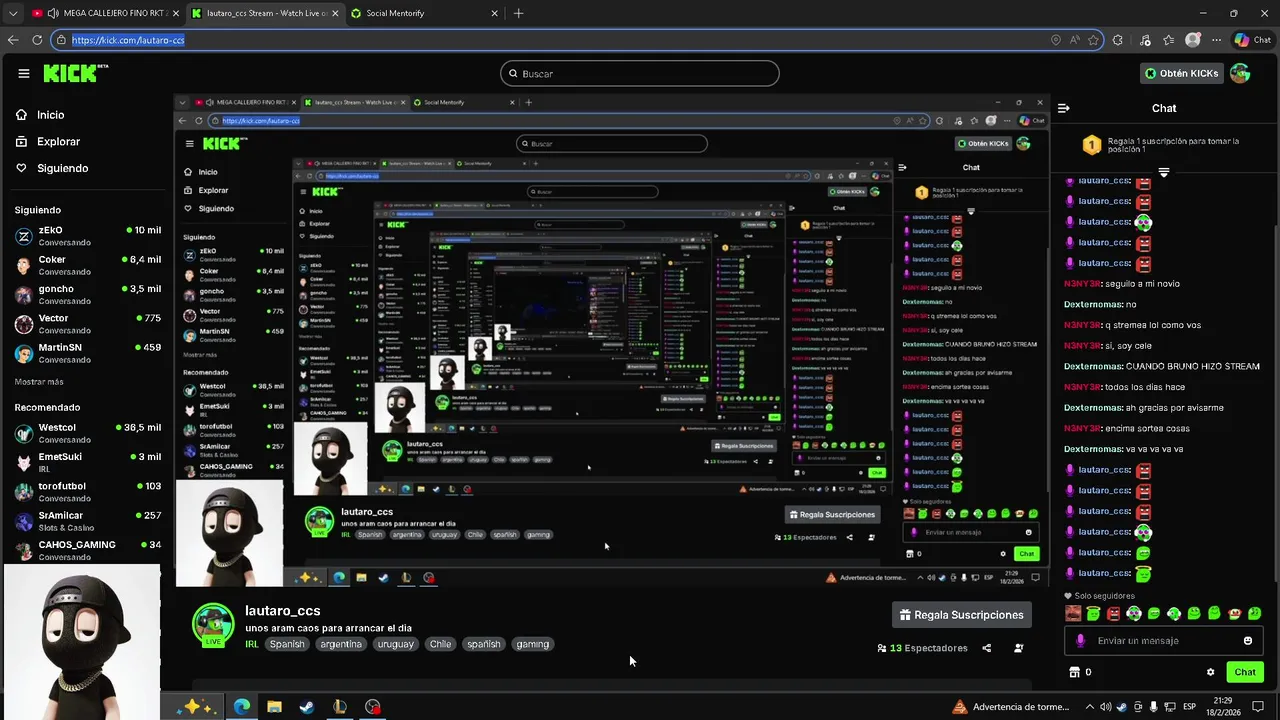
Task: Click the lautaro_ccs channel name
Action: pos(282,611)
